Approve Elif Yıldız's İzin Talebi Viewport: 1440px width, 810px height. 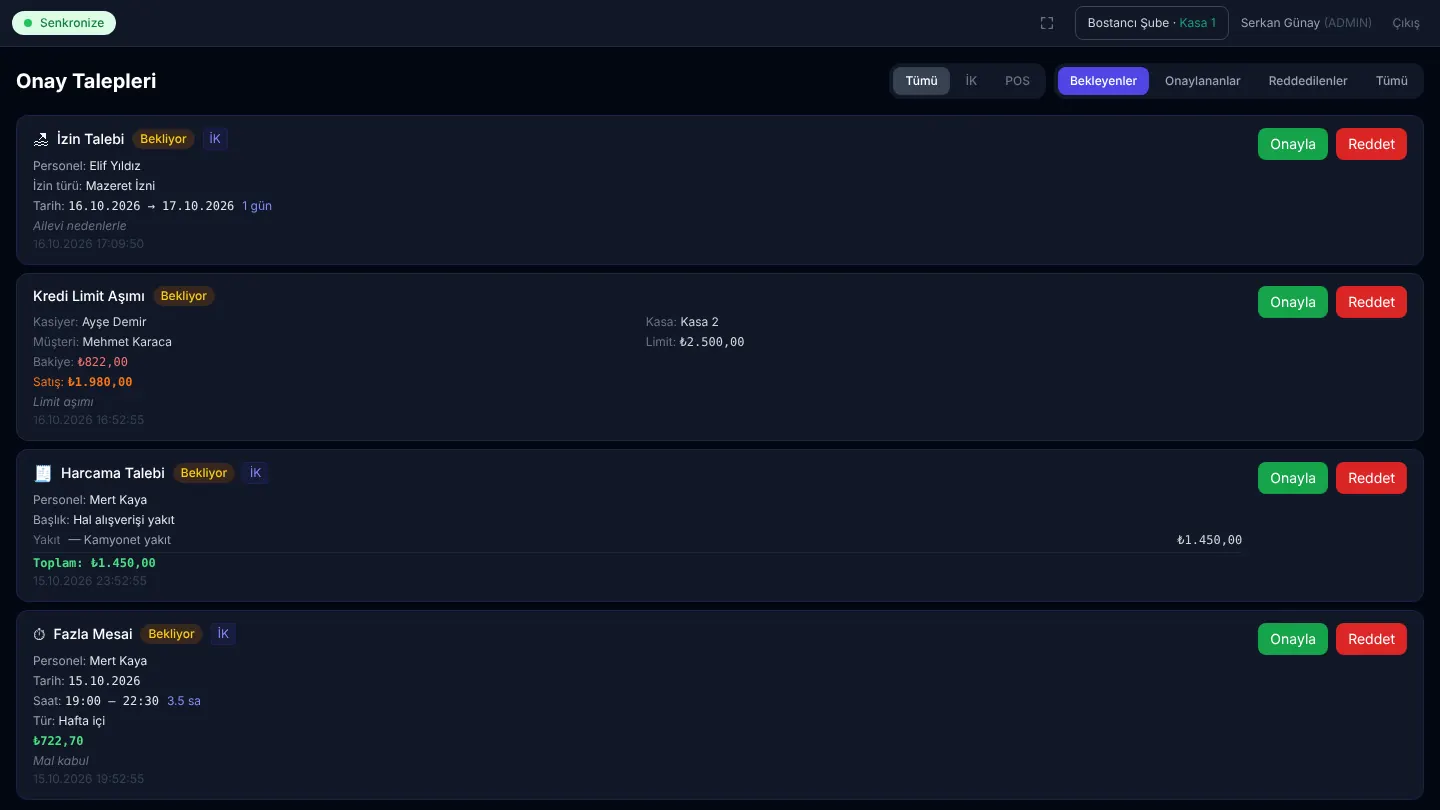pos(1293,144)
